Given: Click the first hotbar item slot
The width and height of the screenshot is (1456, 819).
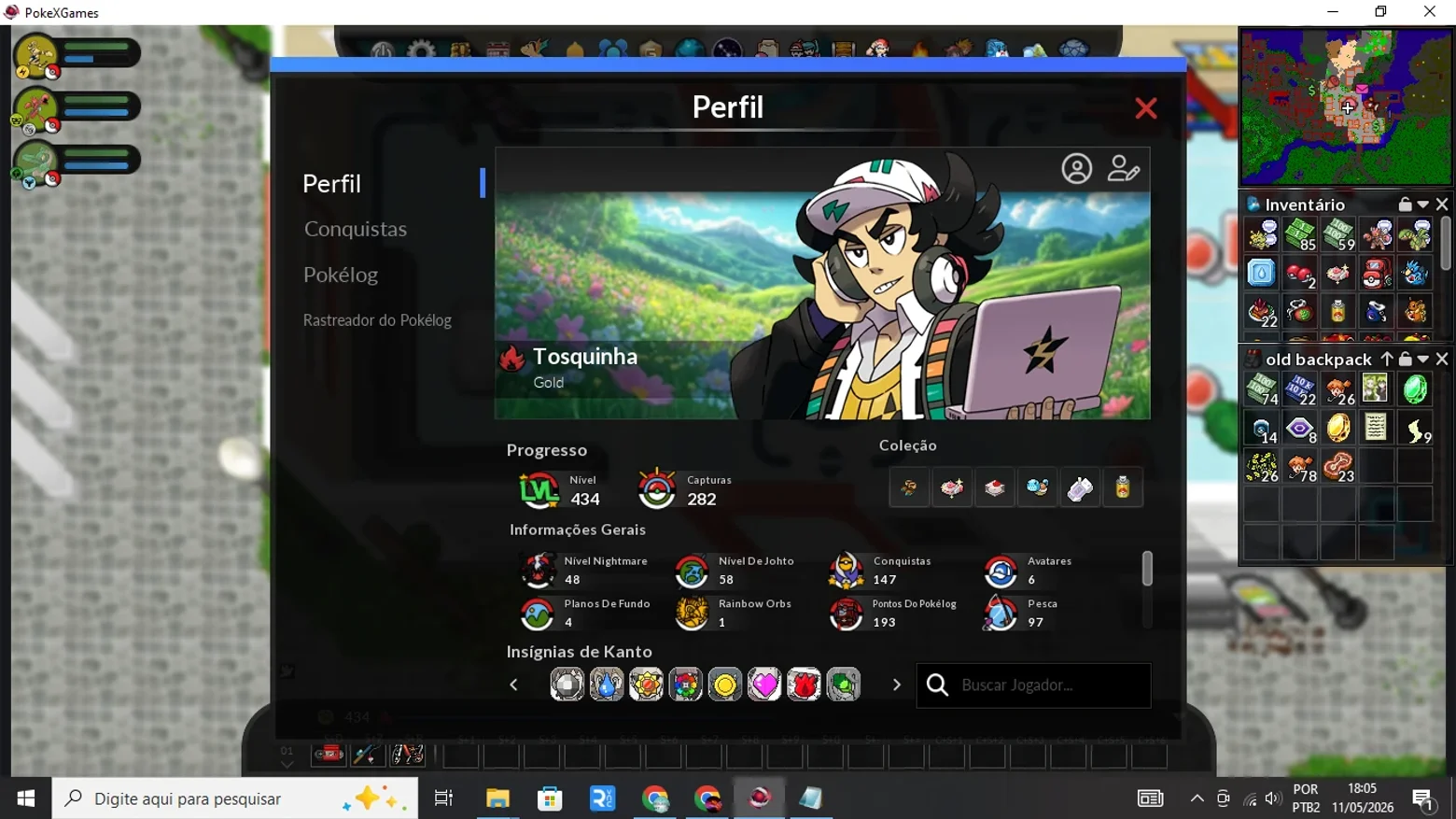Looking at the screenshot, I should (328, 754).
